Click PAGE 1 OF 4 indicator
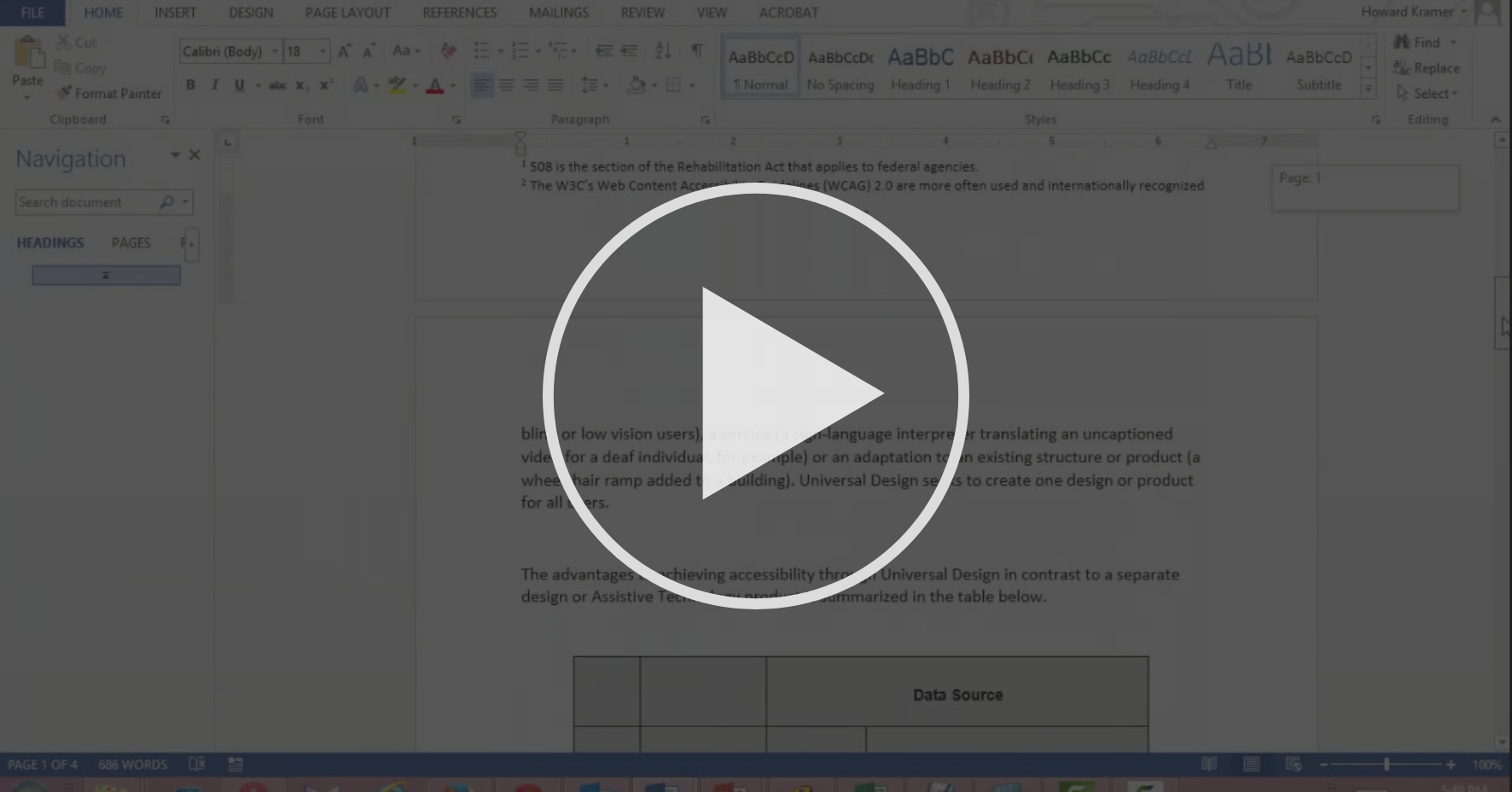1512x792 pixels. pos(42,765)
